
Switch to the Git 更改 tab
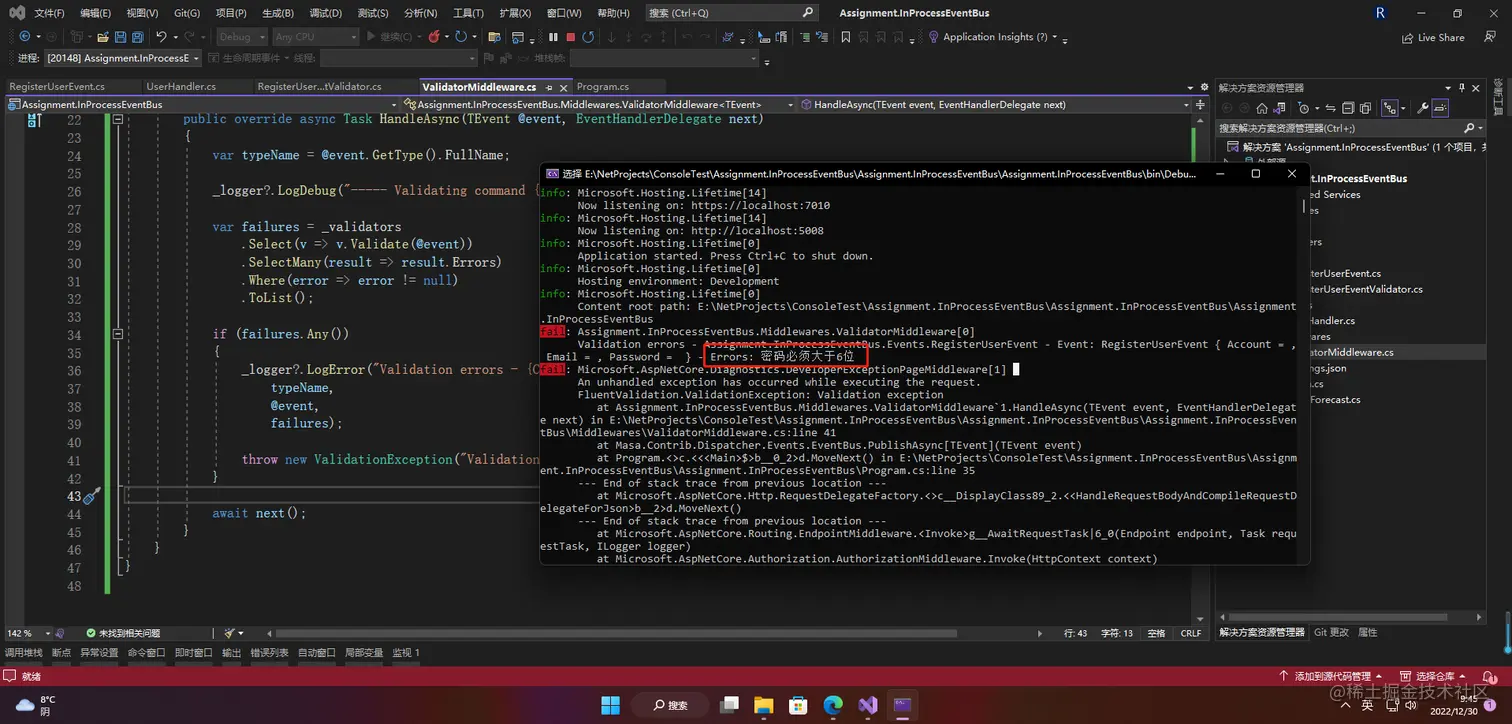pos(1330,633)
